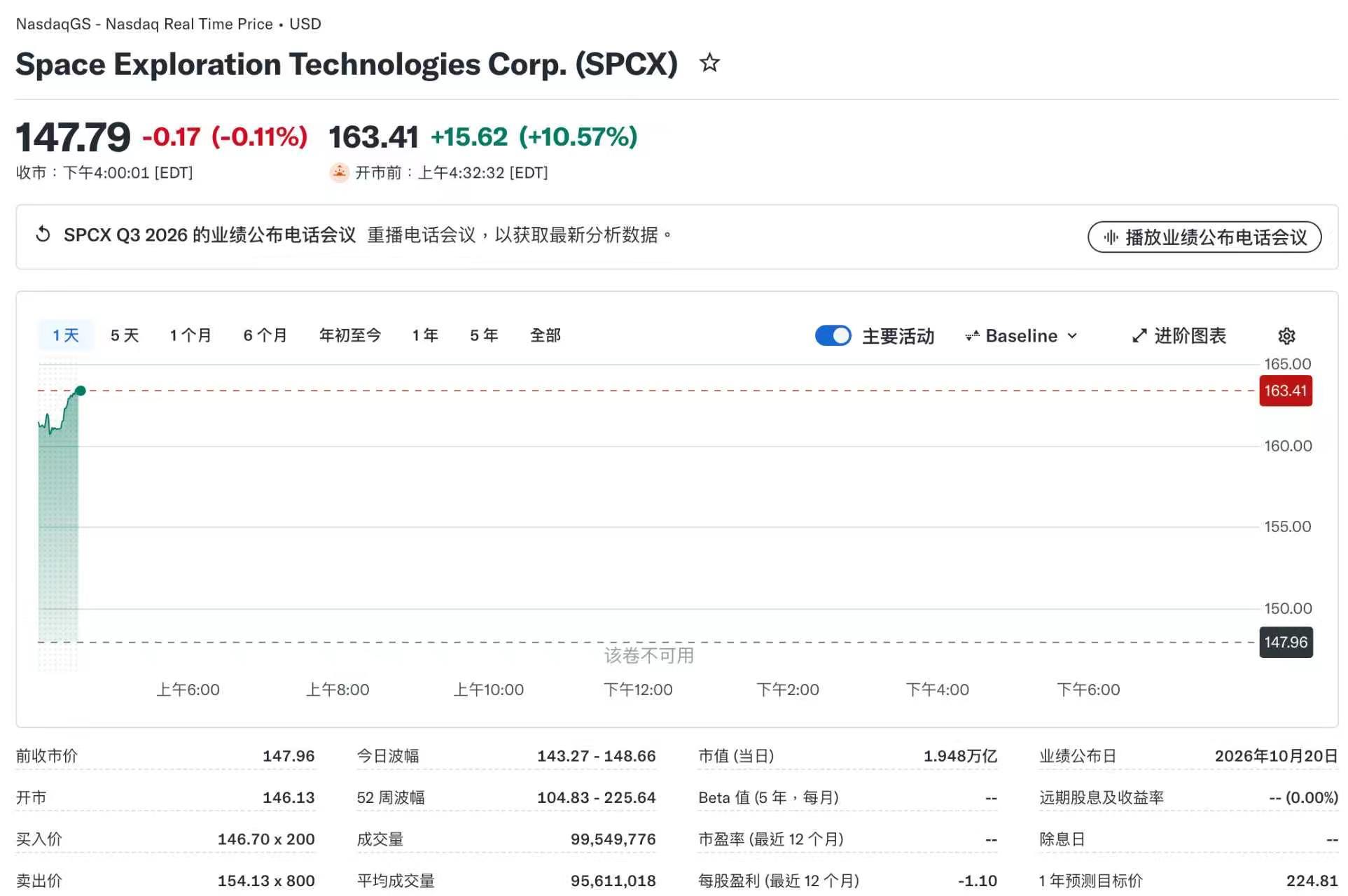
Task: Switch chart to 5 天 range
Action: coord(125,335)
